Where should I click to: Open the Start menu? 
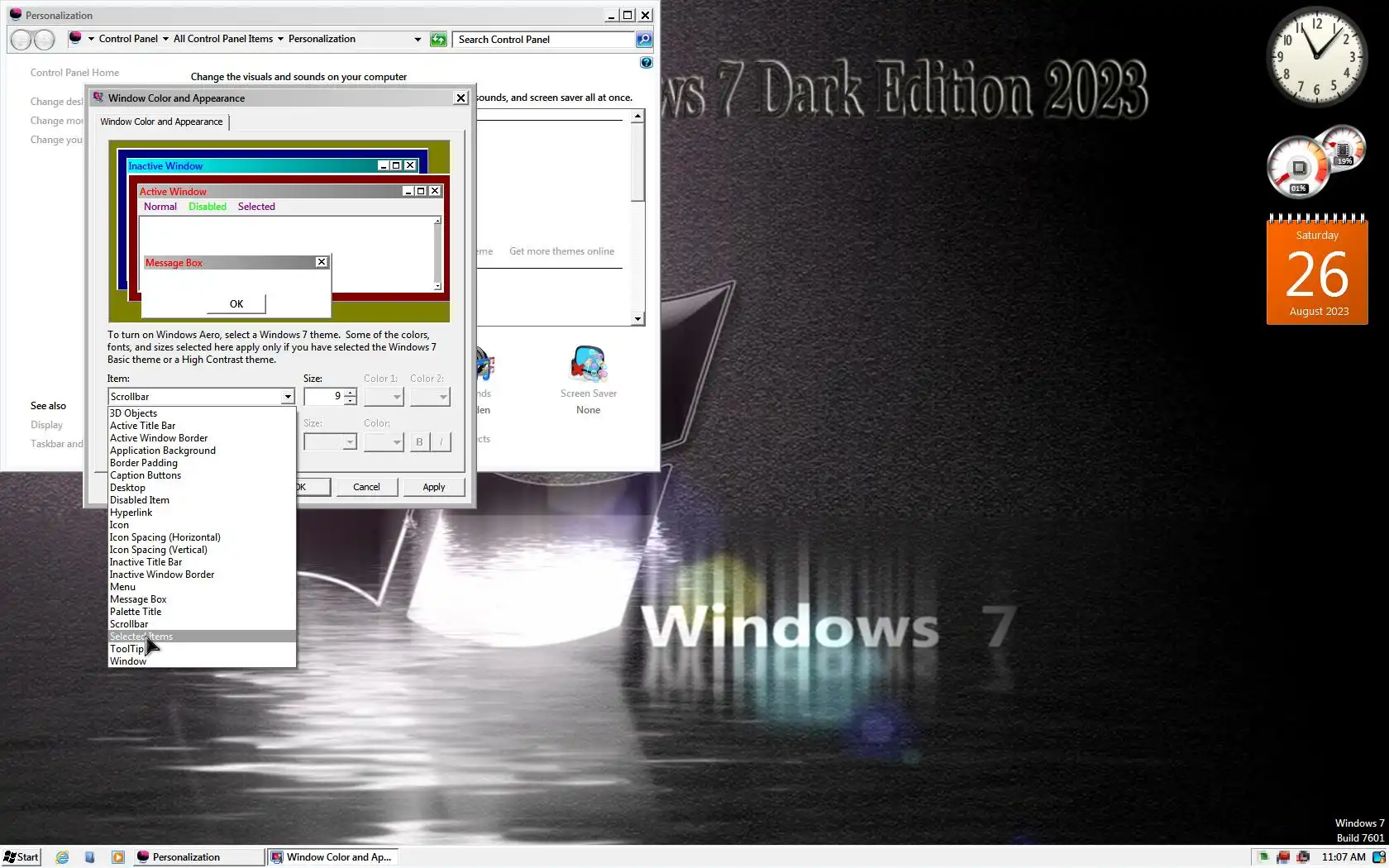click(21, 857)
